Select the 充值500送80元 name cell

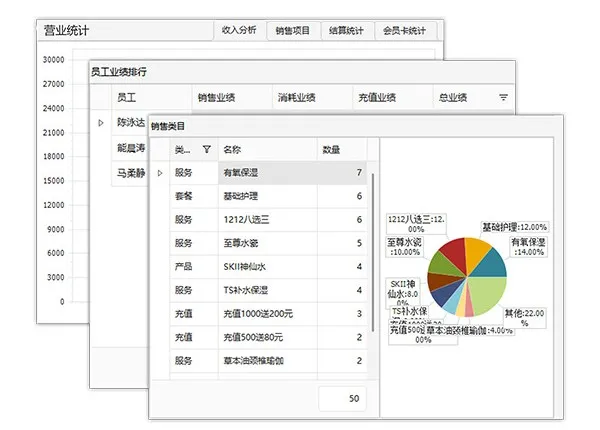pos(268,337)
